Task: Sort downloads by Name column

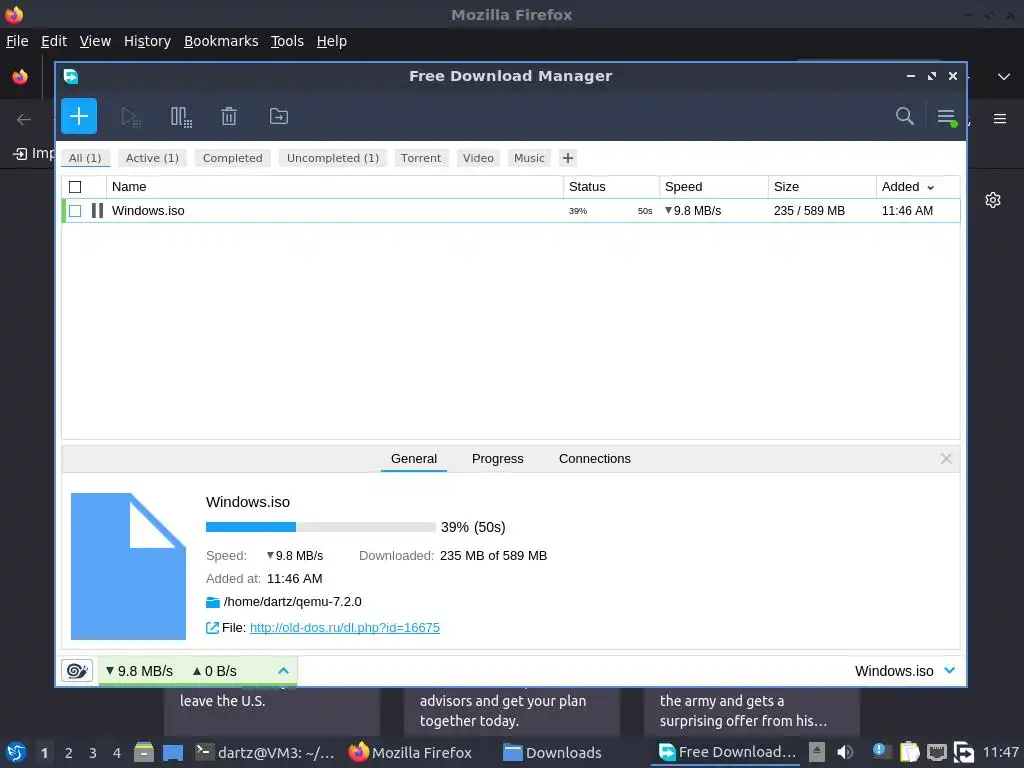Action: point(335,187)
